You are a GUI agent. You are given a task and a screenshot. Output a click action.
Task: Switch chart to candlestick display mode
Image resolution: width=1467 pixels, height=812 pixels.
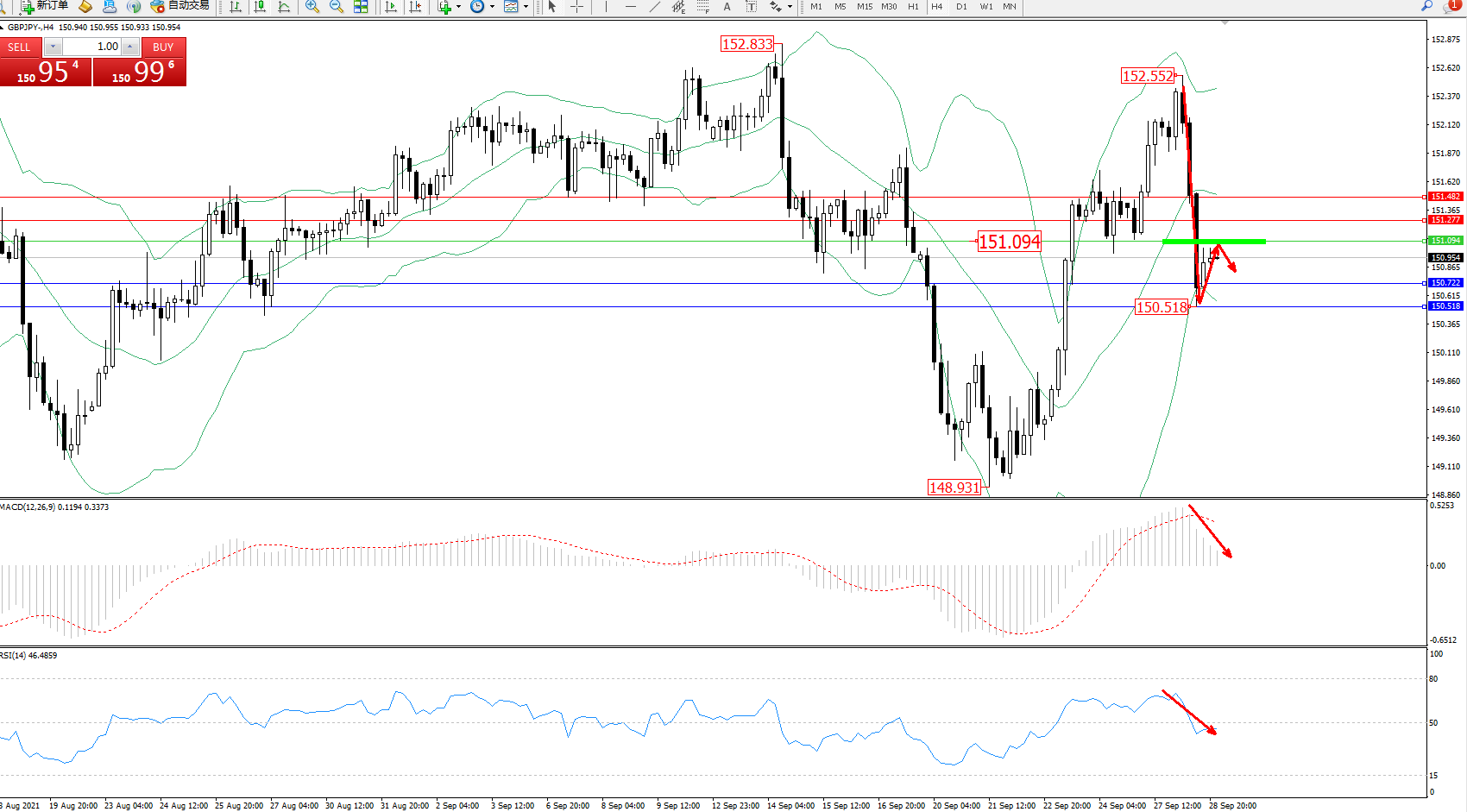click(x=259, y=7)
